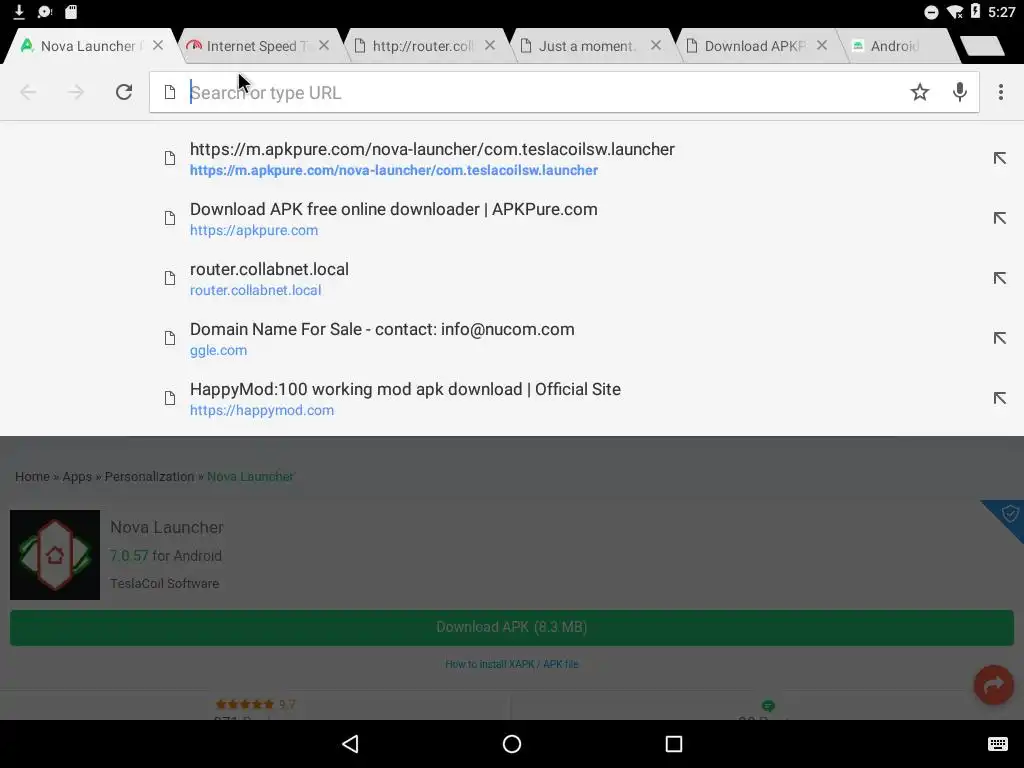Bookmark this page with star icon
Screen dimensions: 1024x768
click(920, 92)
